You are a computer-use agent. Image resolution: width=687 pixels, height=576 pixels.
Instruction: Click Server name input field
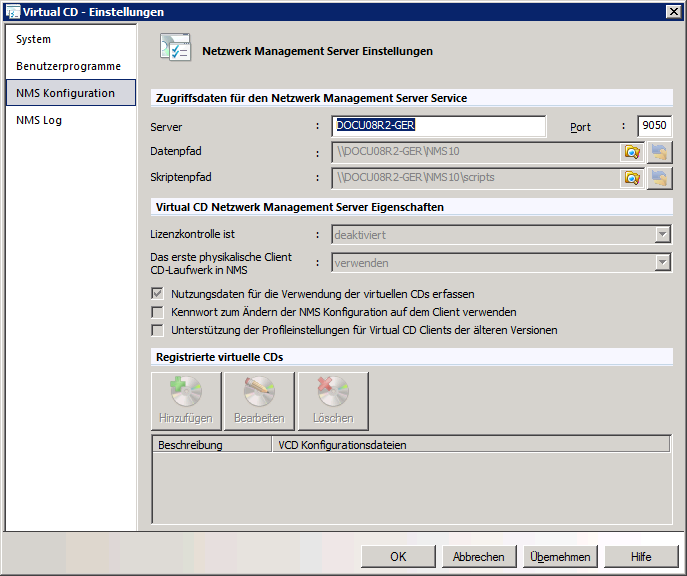coord(439,126)
